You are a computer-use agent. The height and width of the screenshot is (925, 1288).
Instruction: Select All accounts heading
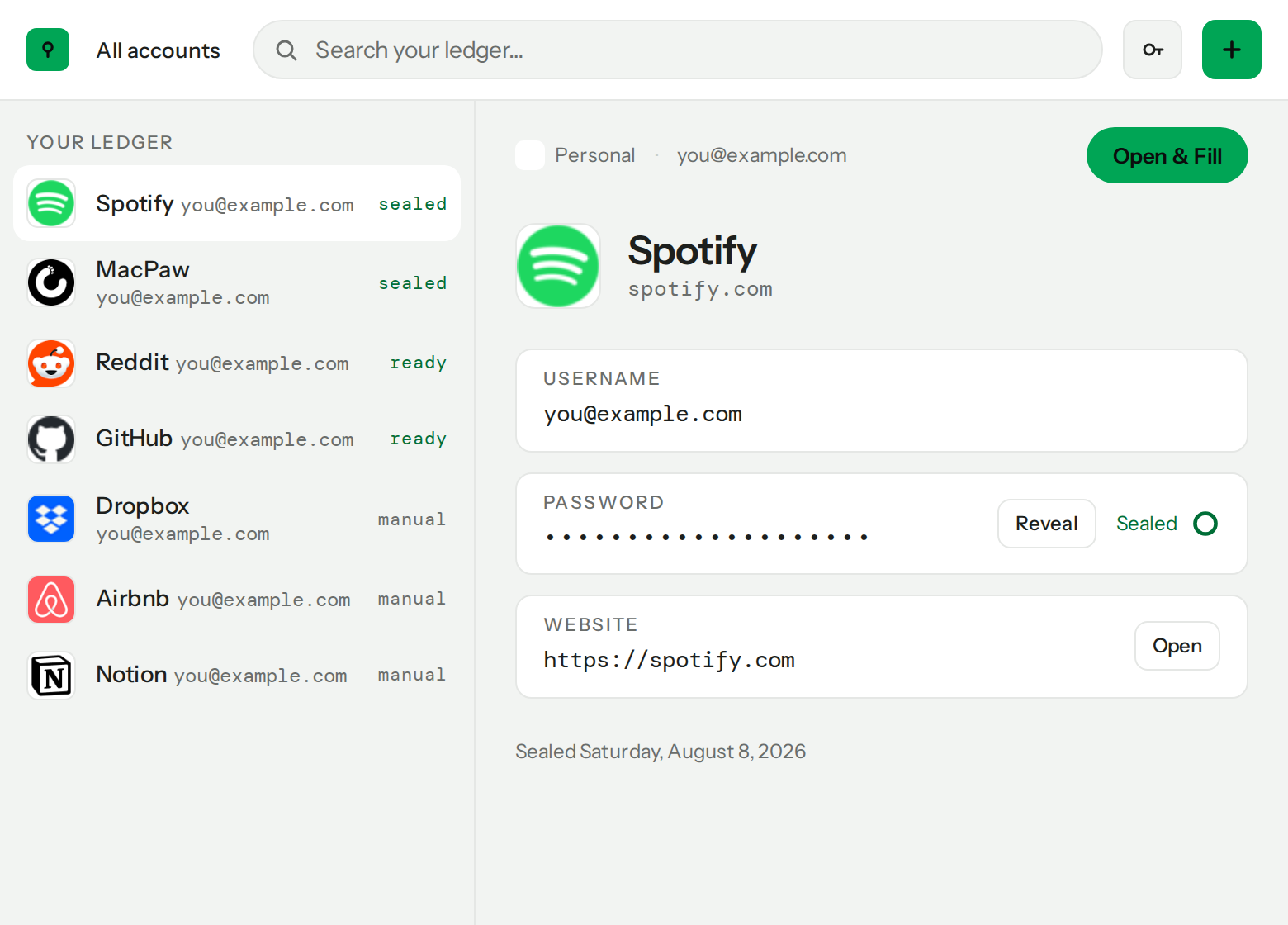158,50
